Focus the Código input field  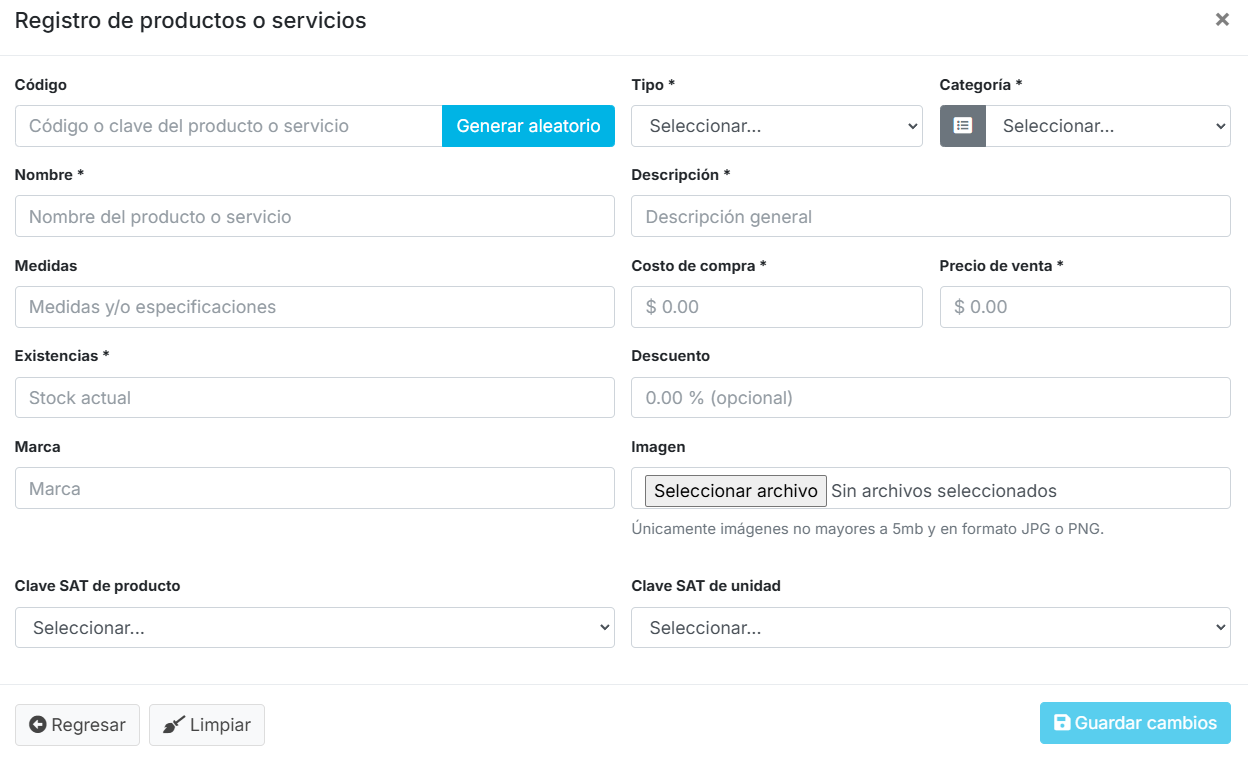coord(228,126)
